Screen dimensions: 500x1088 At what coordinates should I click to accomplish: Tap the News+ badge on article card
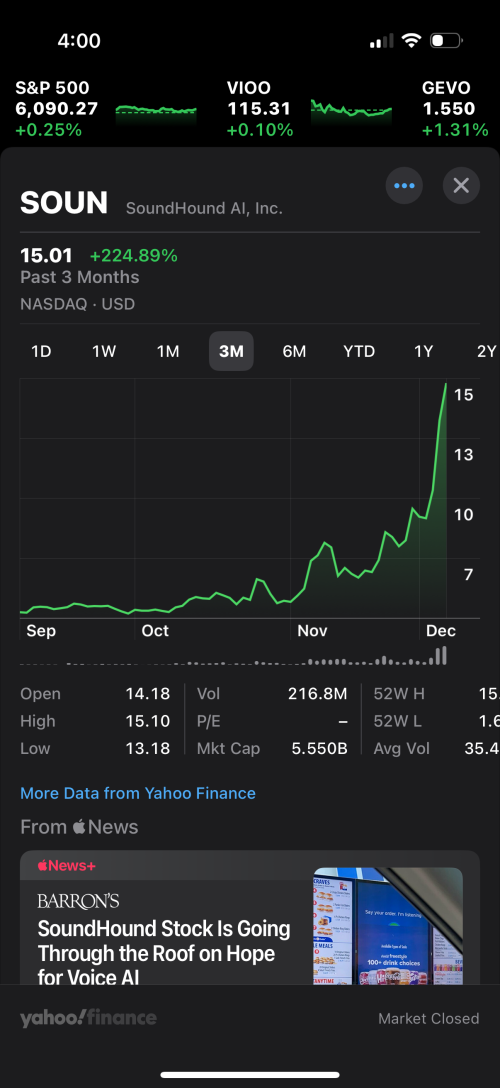click(67, 865)
